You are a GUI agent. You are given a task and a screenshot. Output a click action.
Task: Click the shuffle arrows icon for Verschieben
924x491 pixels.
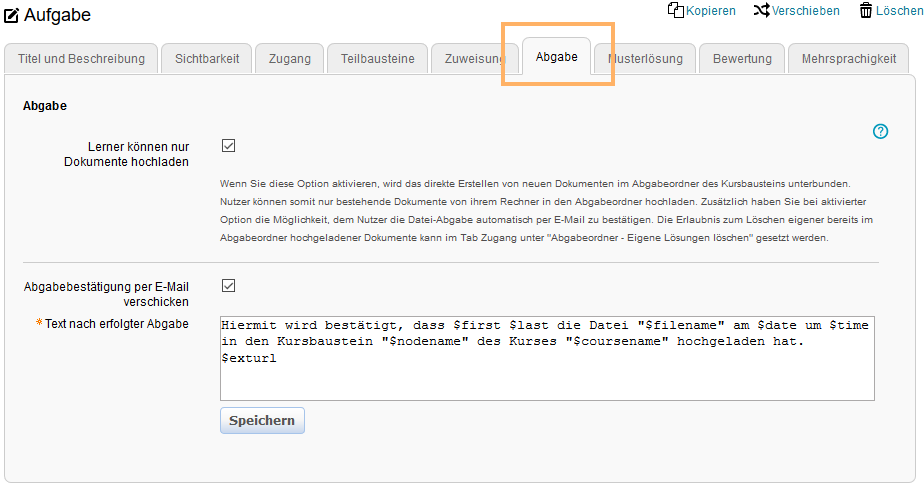tap(761, 10)
